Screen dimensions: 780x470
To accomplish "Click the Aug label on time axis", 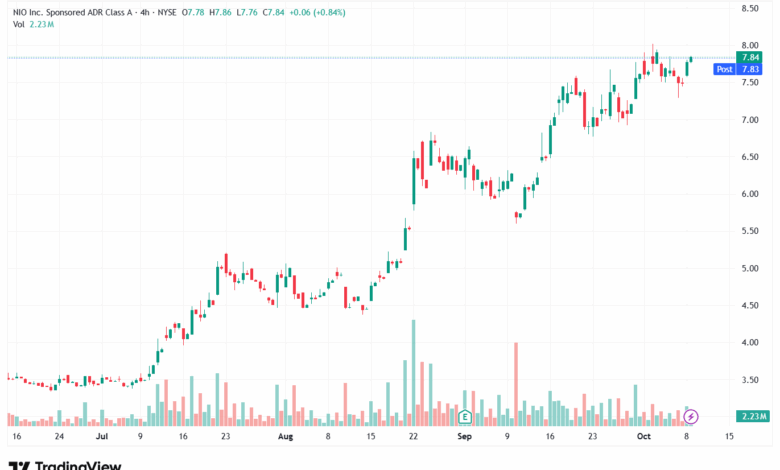I will 285,438.
